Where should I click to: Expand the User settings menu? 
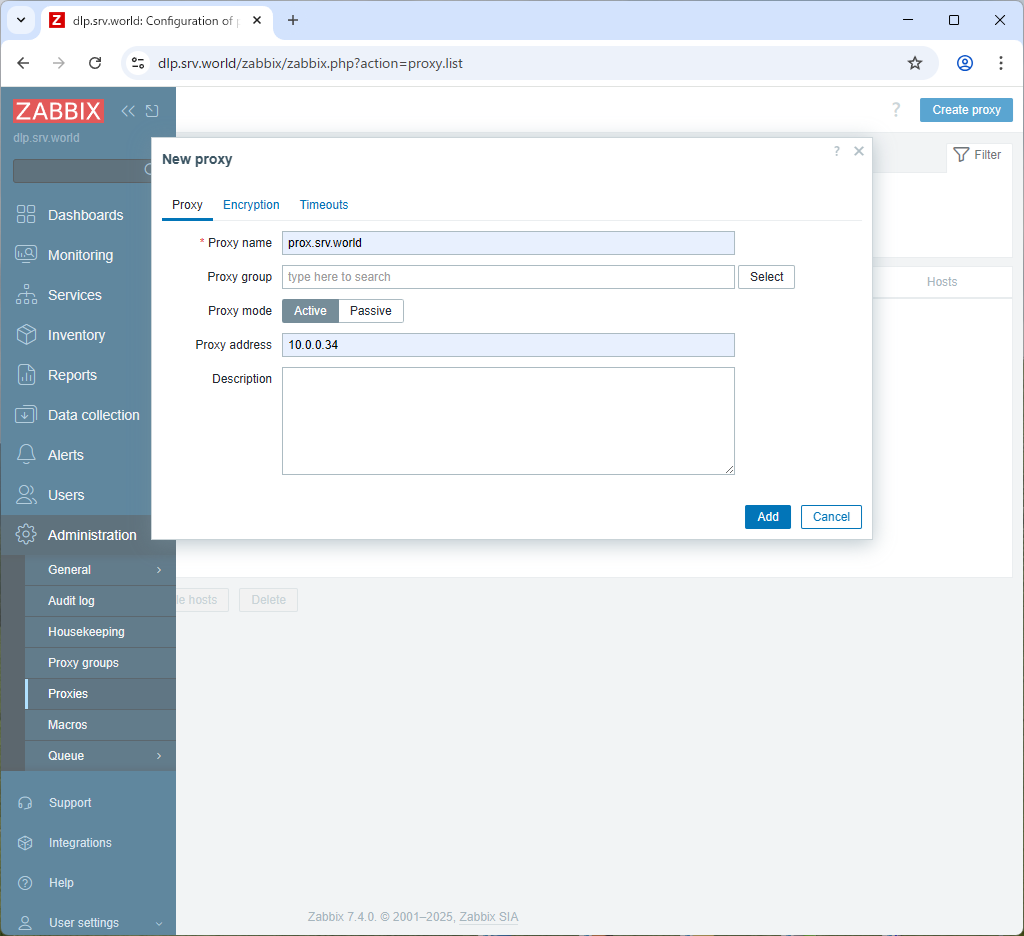tap(88, 923)
